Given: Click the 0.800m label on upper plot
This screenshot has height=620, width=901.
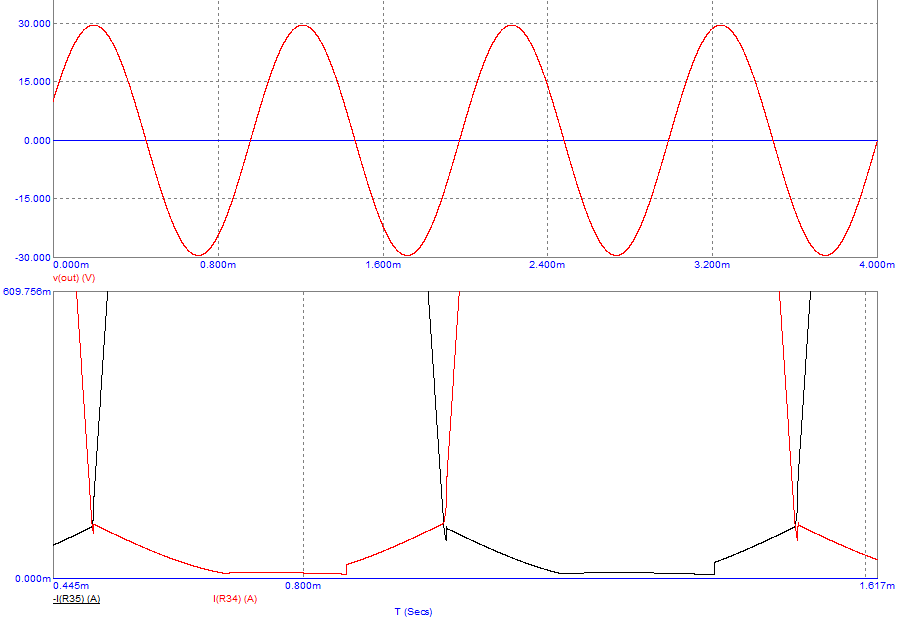Looking at the screenshot, I should tap(218, 265).
